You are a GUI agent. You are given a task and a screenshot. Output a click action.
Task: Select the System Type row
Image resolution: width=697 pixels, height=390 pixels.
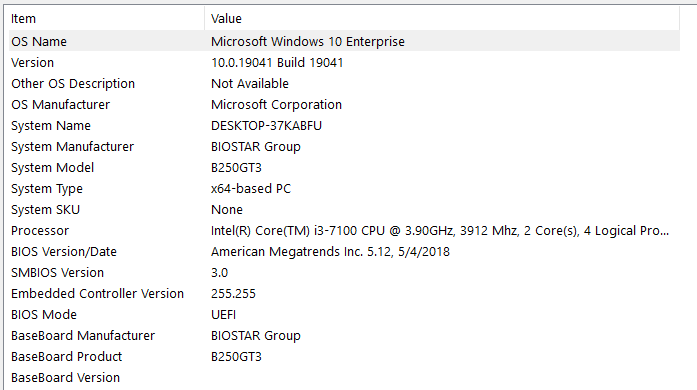(x=344, y=189)
